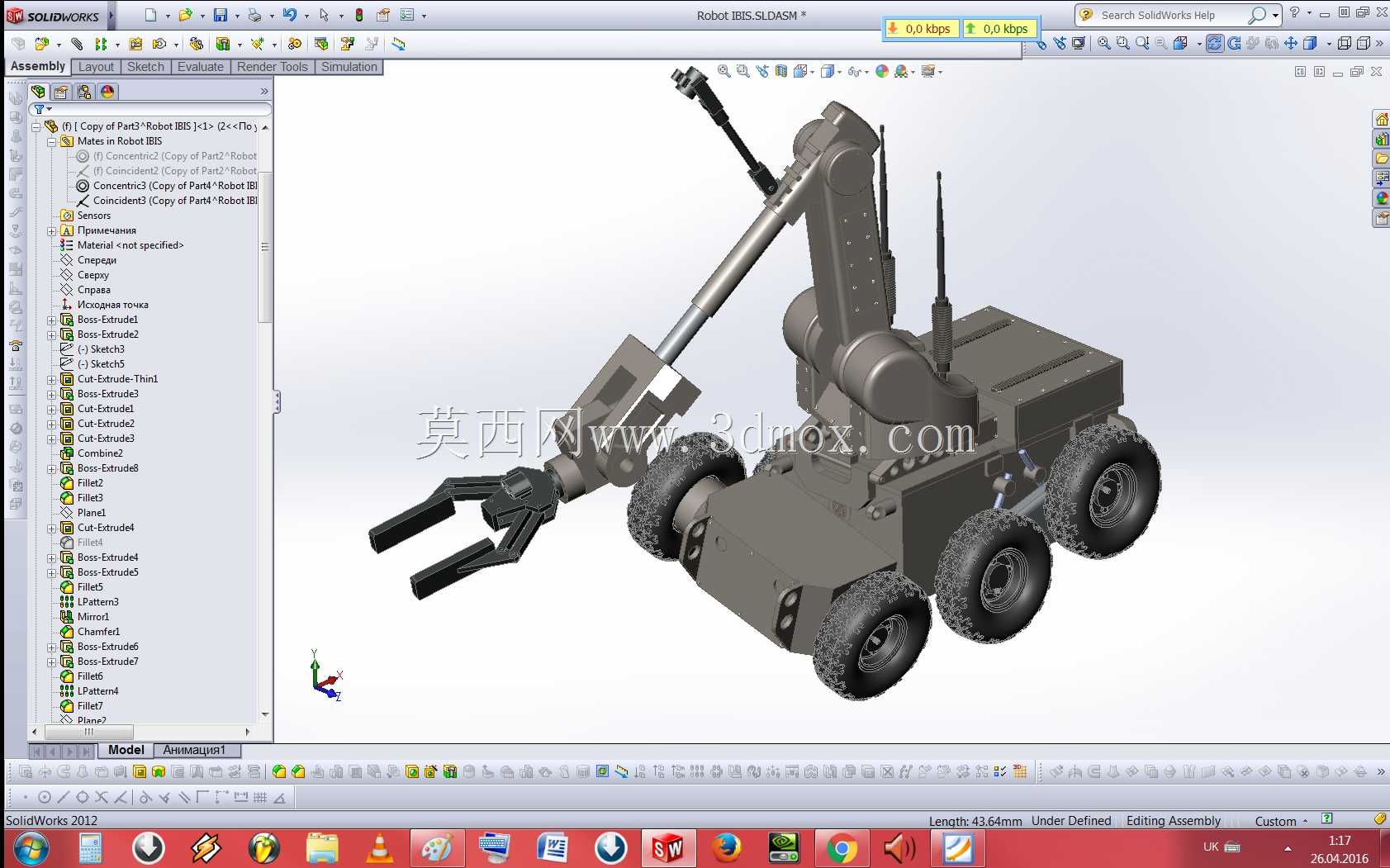
Task: Switch to the Evaluate tab
Action: (201, 67)
